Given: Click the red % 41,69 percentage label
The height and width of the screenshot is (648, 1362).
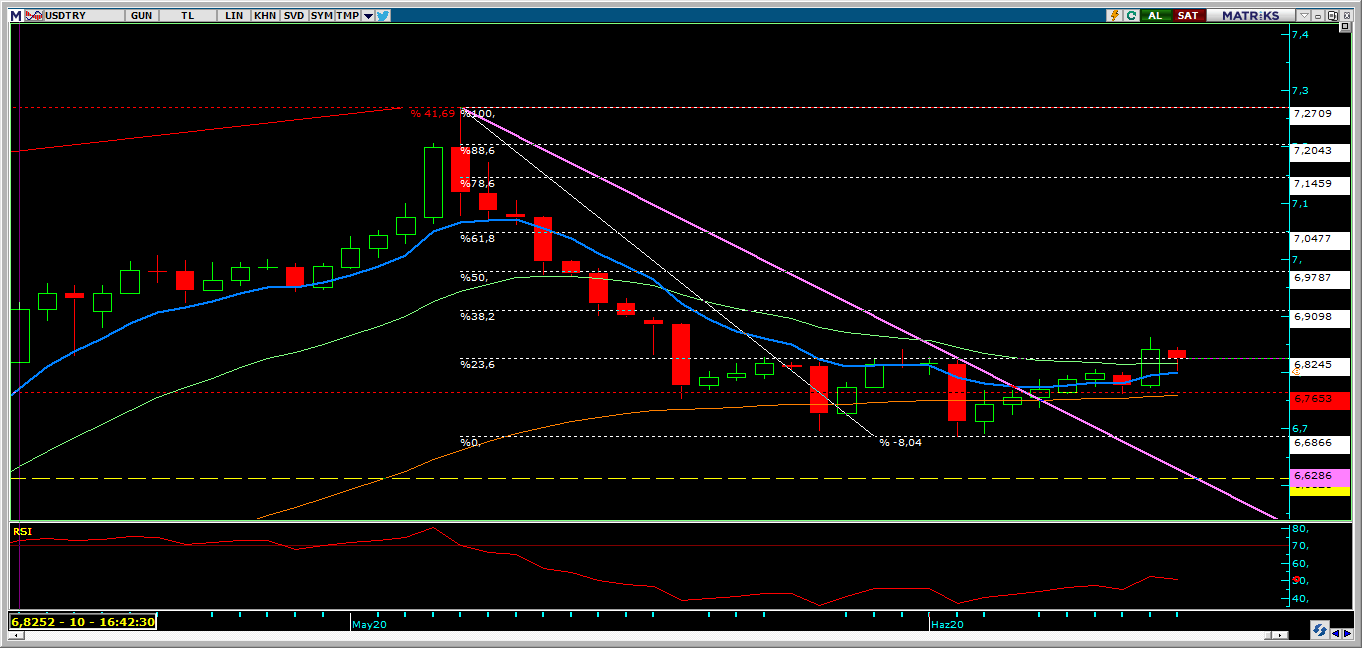Looking at the screenshot, I should point(432,114).
